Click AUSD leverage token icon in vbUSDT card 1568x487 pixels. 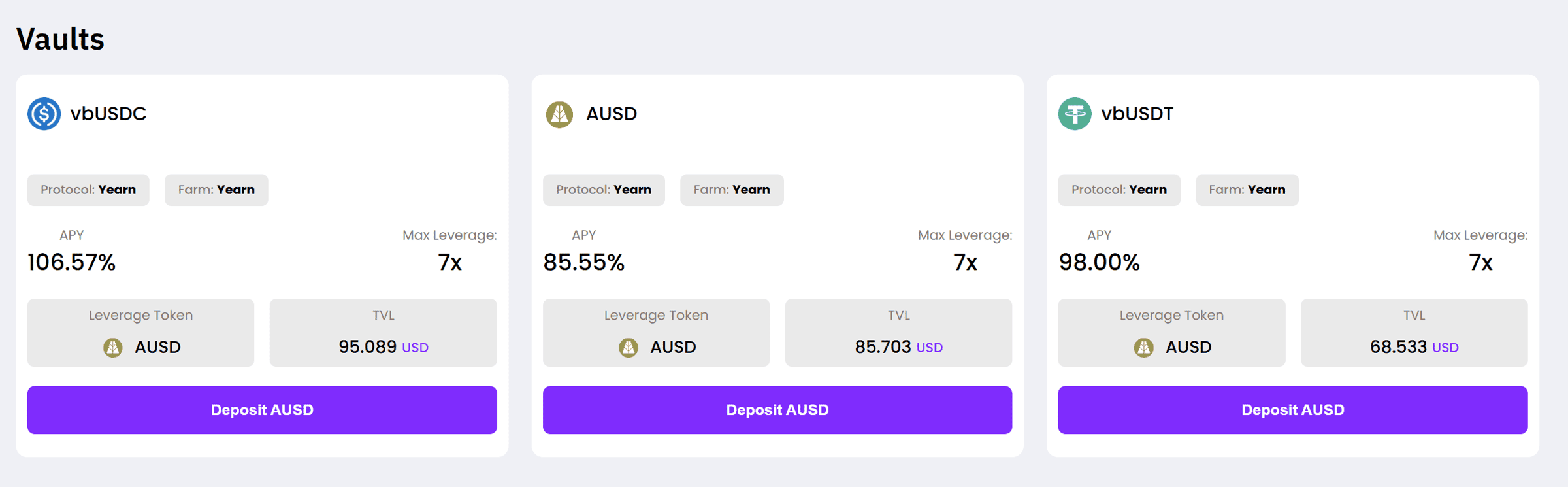(x=1143, y=347)
